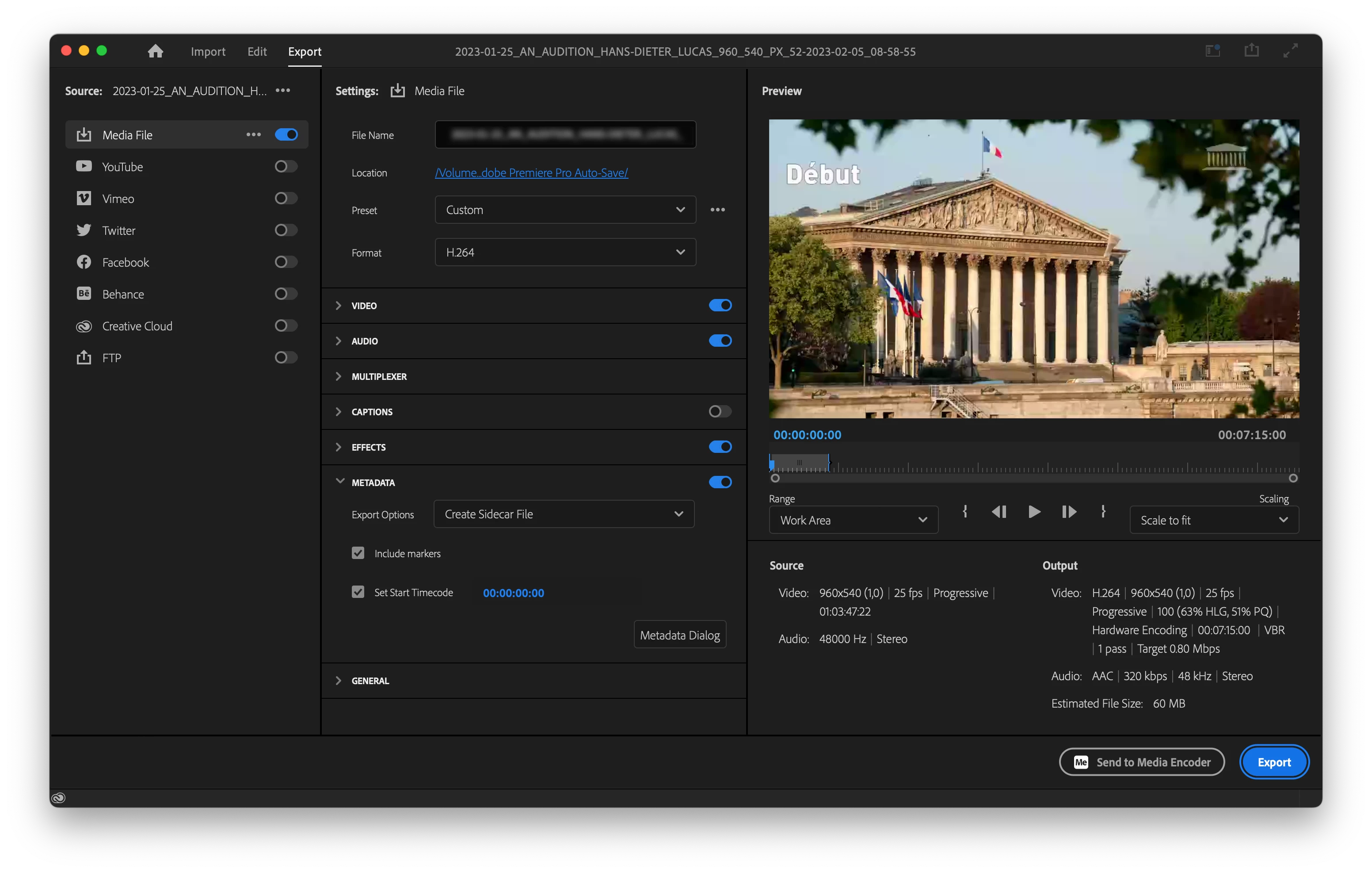The width and height of the screenshot is (1372, 873).
Task: Open the Format H.264 dropdown
Action: (565, 252)
